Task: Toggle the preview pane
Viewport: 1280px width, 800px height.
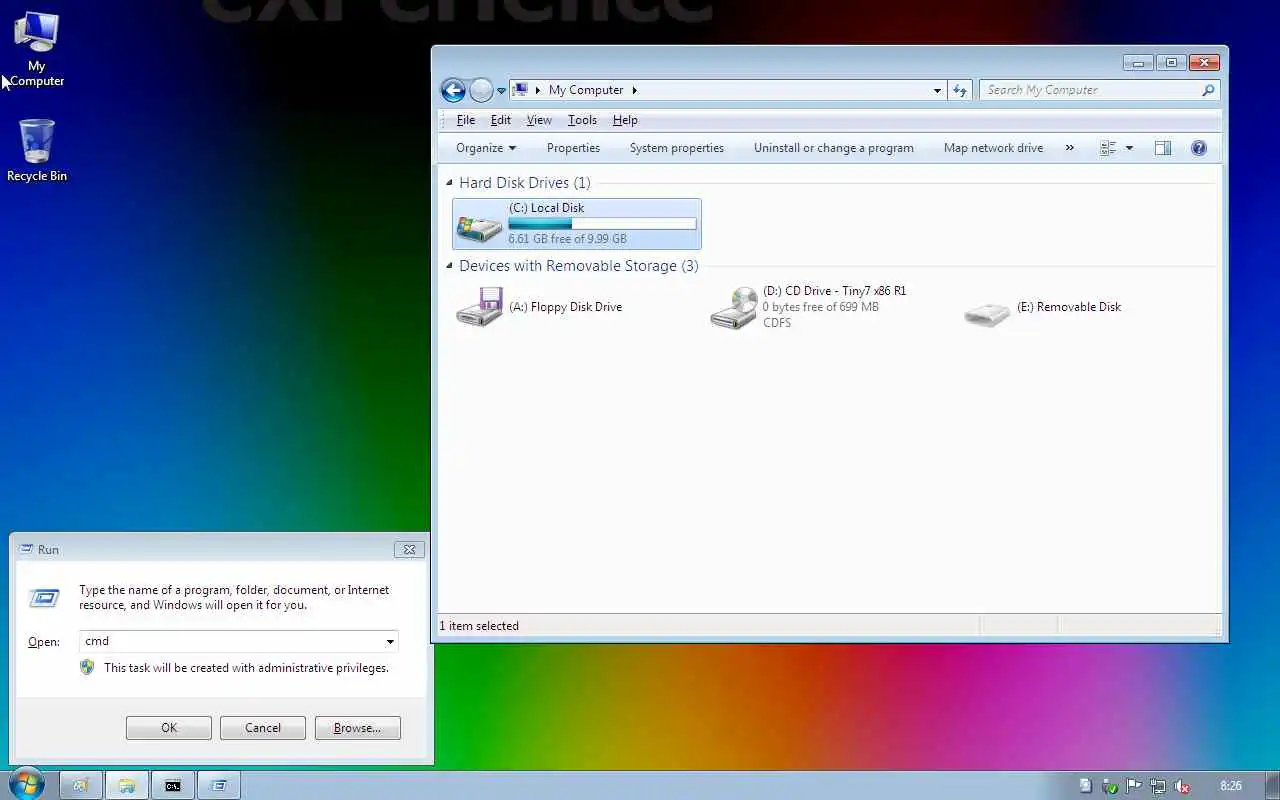Action: pos(1162,148)
